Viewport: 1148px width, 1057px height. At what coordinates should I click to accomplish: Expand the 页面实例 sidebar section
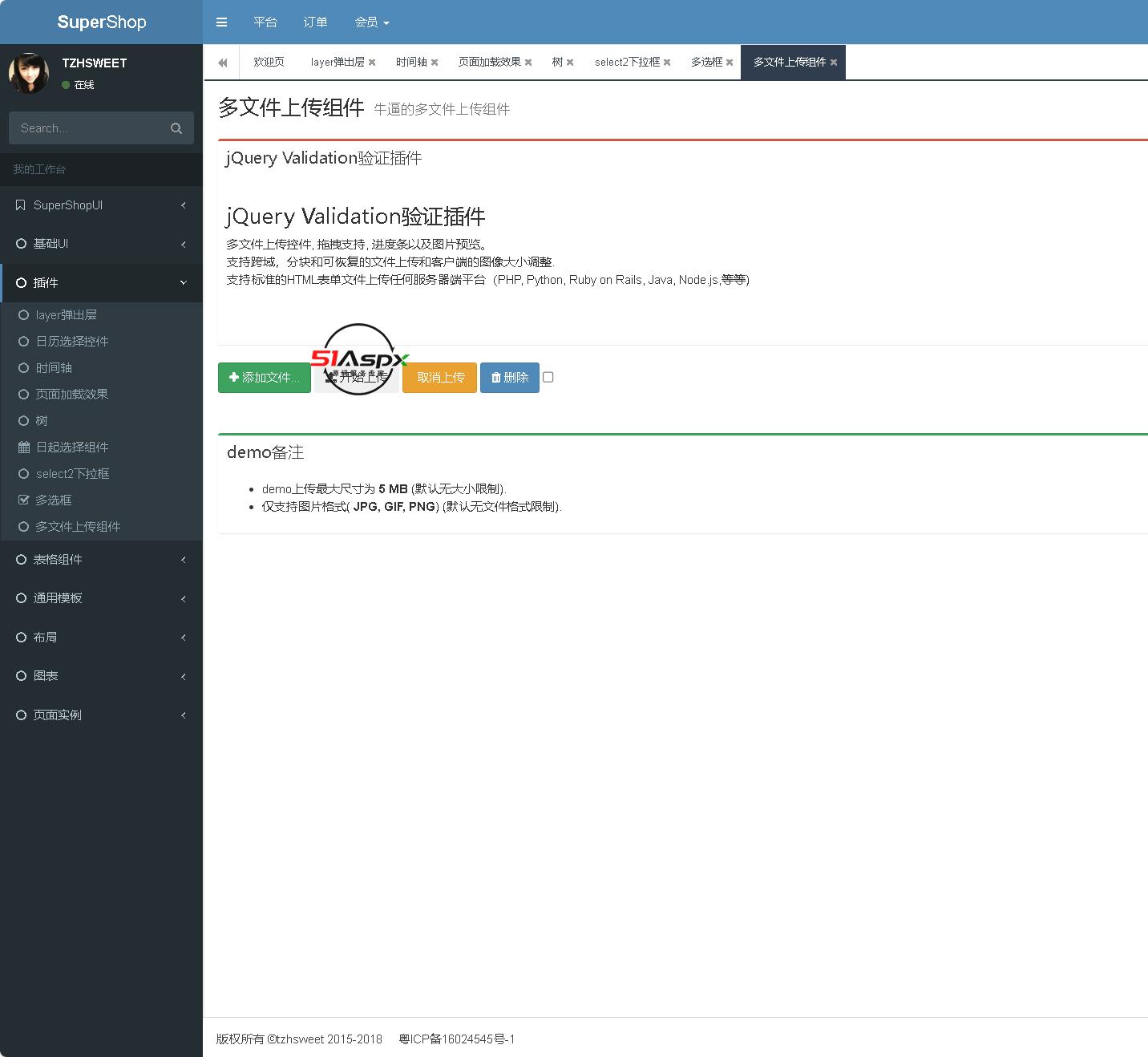point(101,715)
